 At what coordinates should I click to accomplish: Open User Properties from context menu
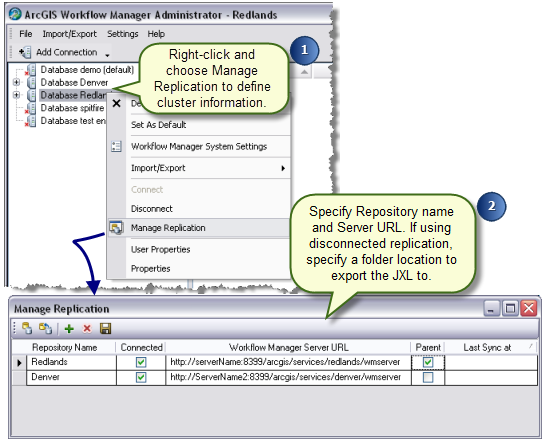pos(161,250)
